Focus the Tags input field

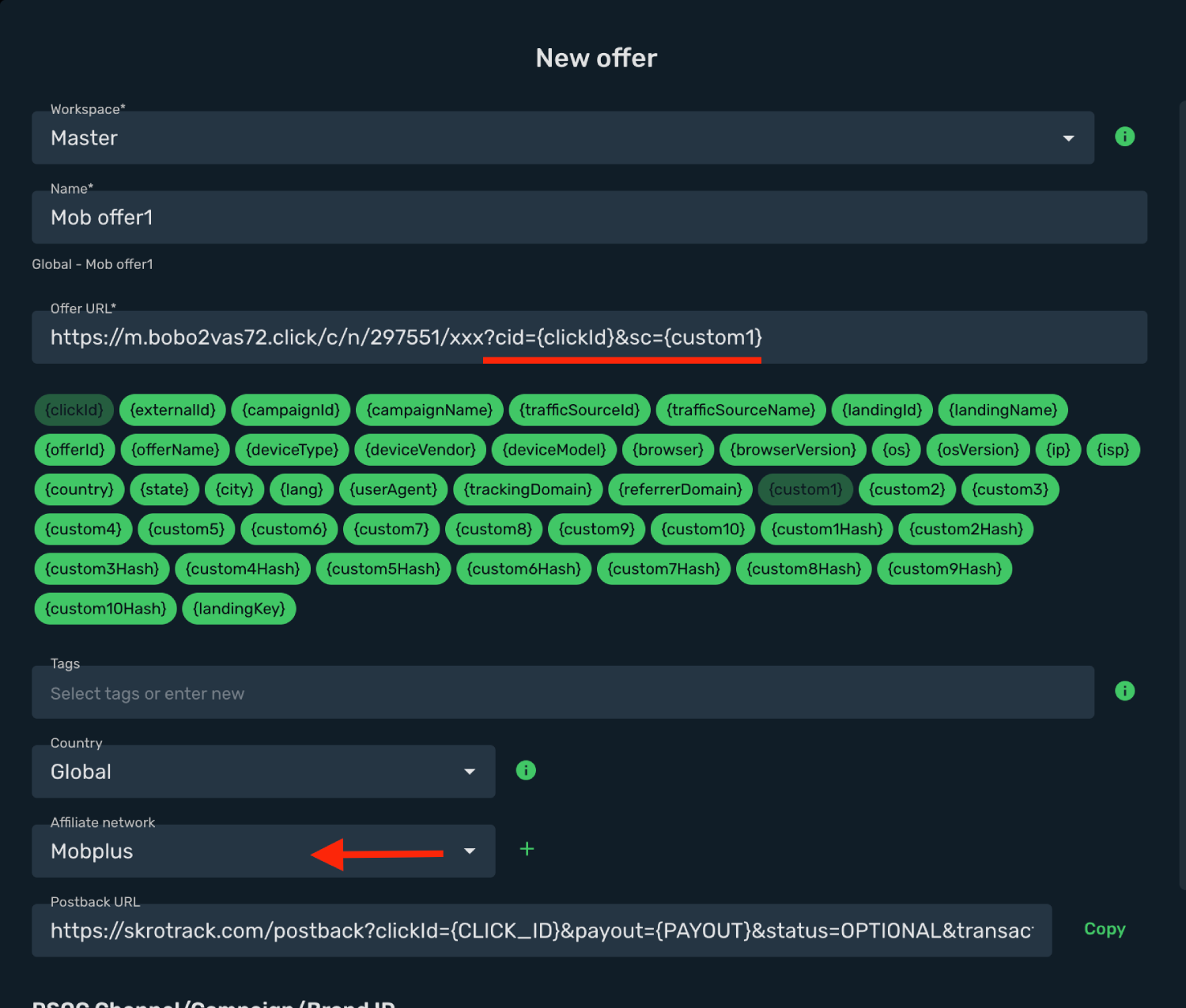click(563, 693)
